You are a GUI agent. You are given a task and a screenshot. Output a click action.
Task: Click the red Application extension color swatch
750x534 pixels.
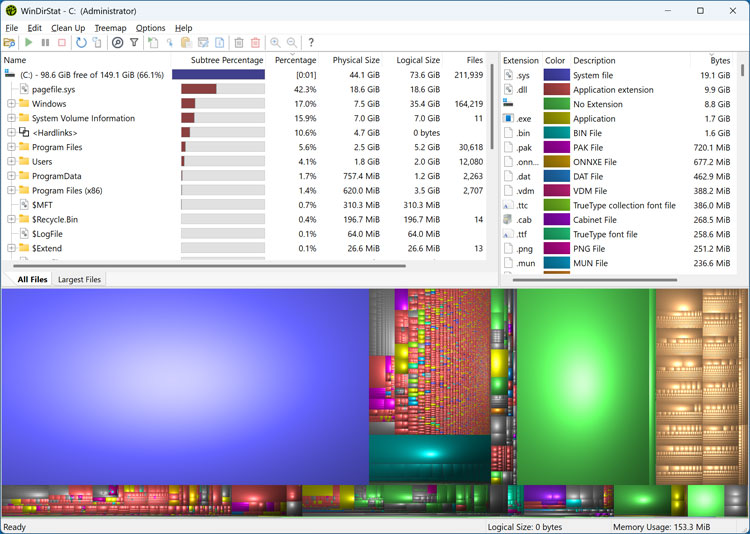[x=556, y=89]
